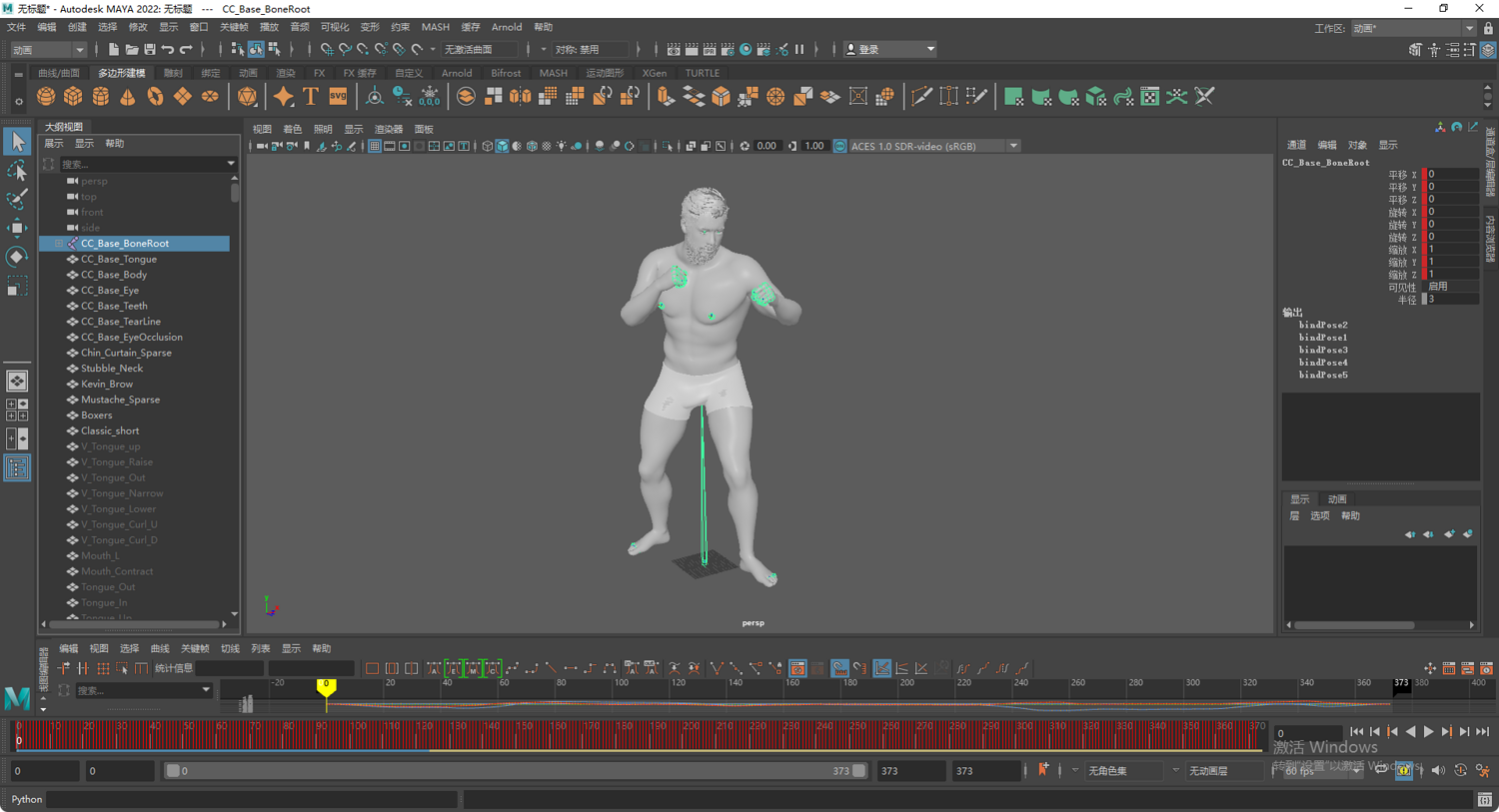Switch to the XGen shelf tab
The image size is (1499, 812).
(655, 73)
